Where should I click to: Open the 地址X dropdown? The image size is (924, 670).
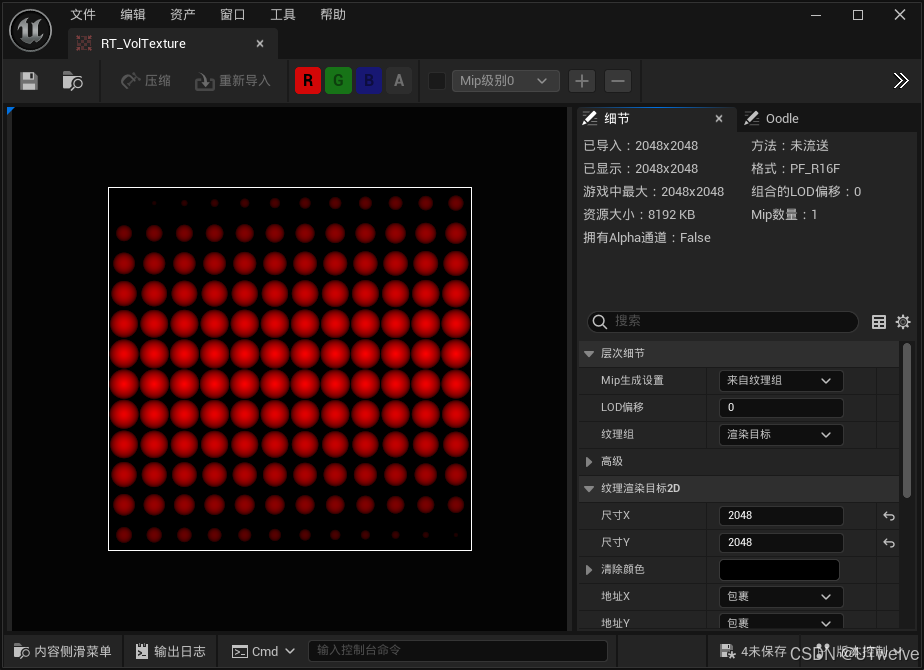pyautogui.click(x=781, y=597)
